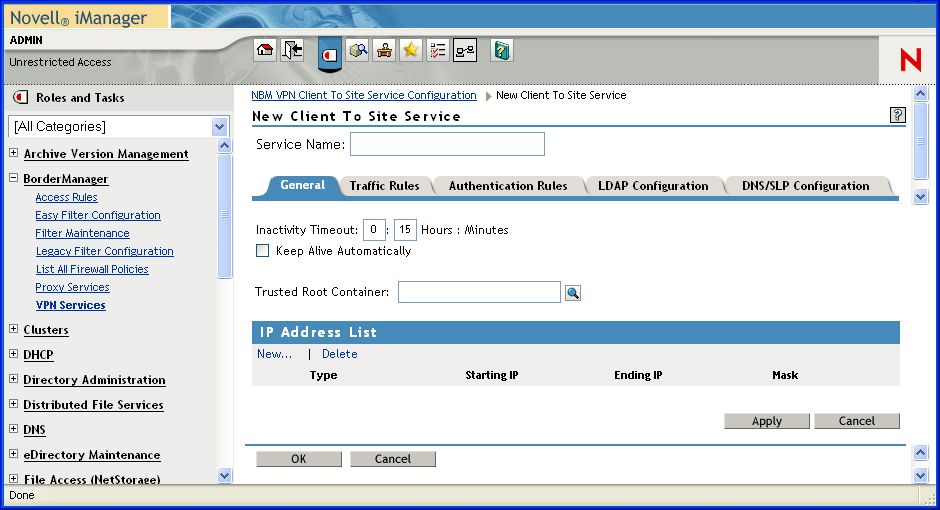Screen dimensions: 940x510
Task: Expand eDirectory Maintenance
Action: pos(13,454)
